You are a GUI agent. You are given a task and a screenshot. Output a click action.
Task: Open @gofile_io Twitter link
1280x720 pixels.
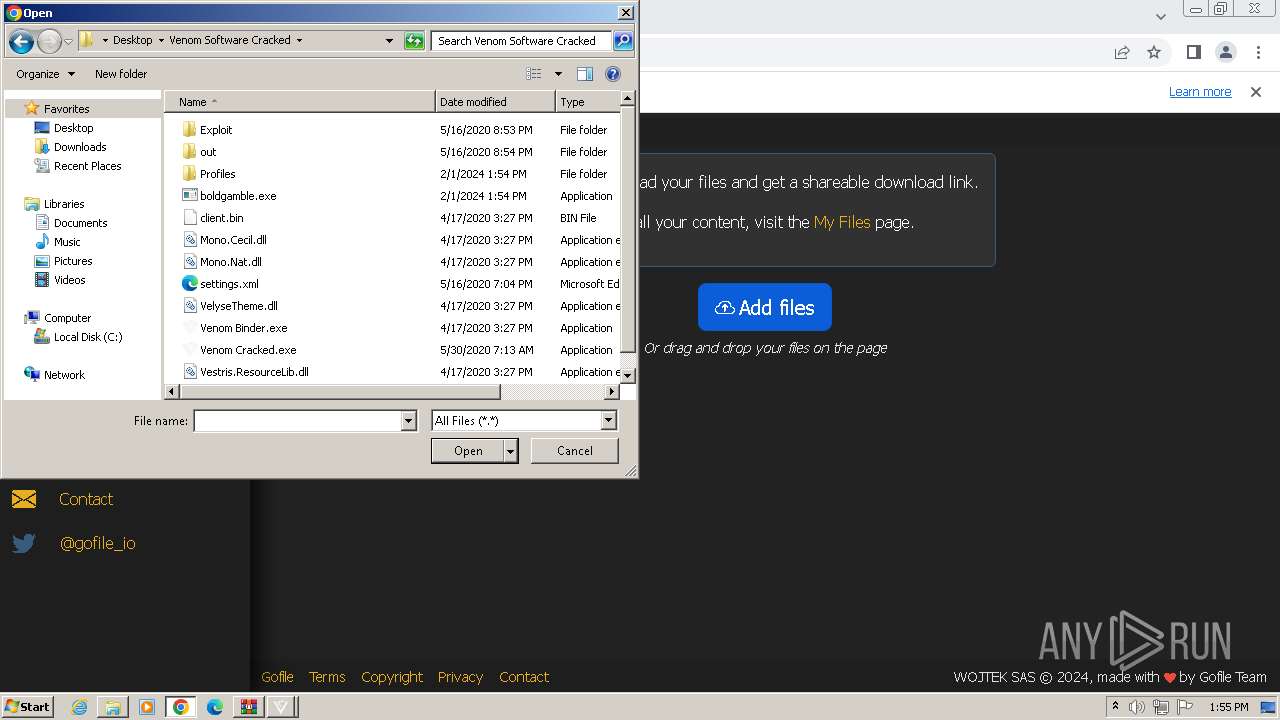(x=97, y=543)
